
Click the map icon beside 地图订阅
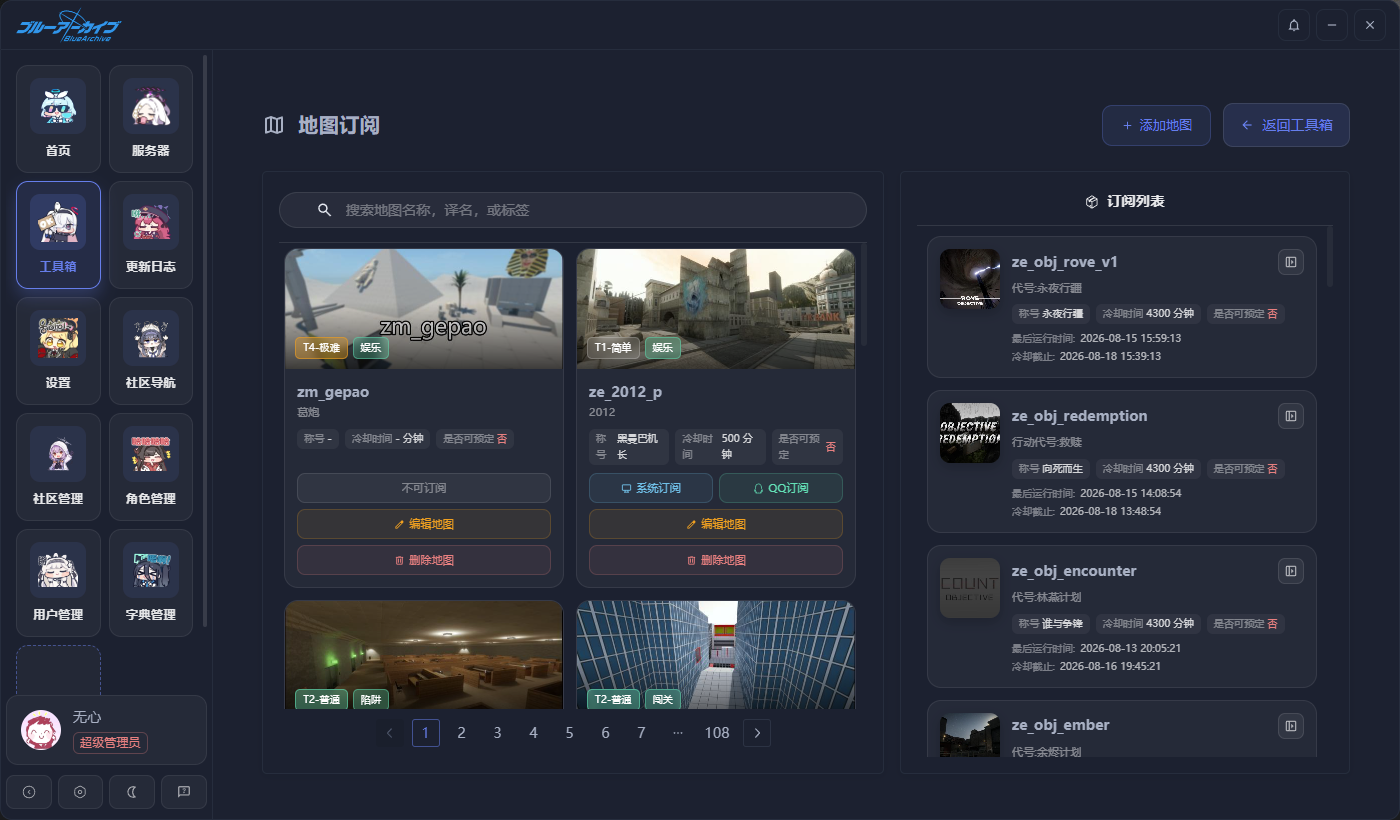click(274, 125)
